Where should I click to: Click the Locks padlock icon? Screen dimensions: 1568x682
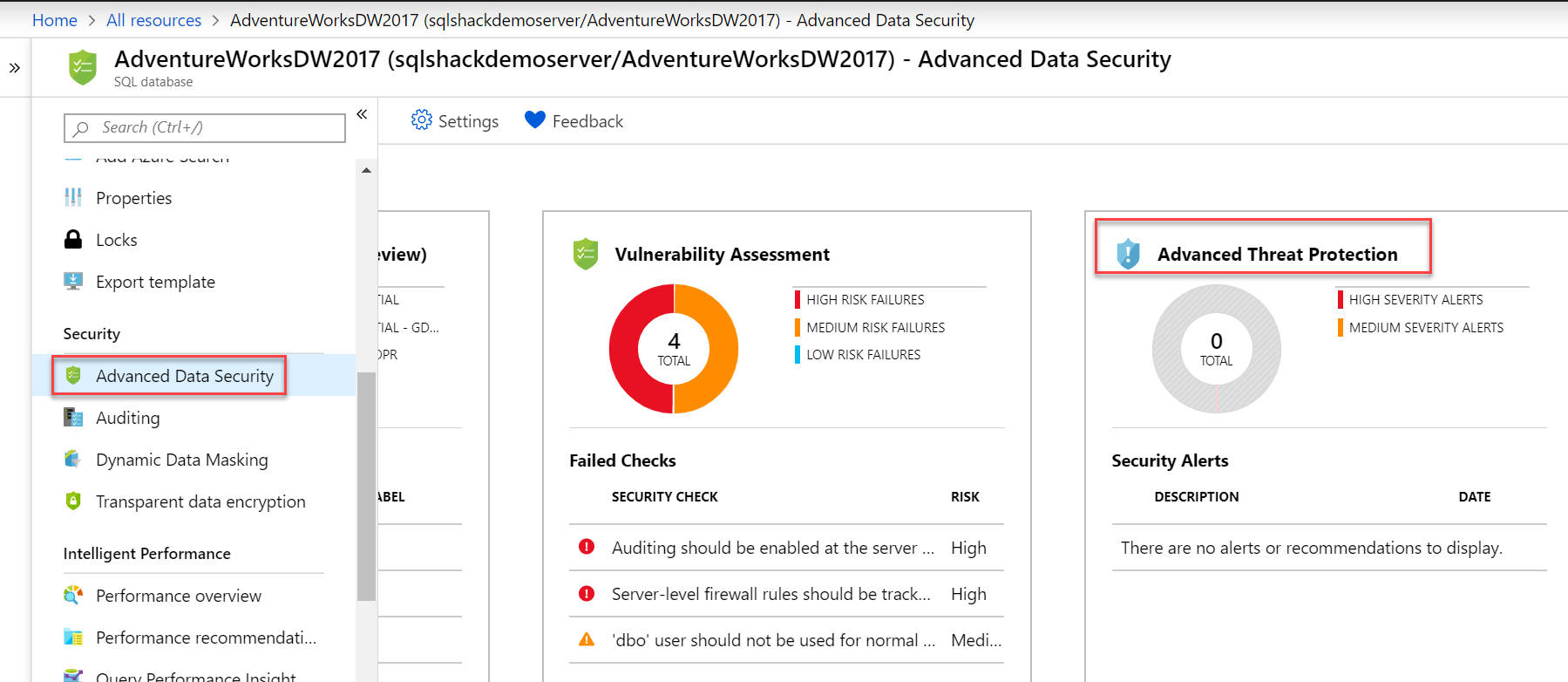click(x=73, y=240)
